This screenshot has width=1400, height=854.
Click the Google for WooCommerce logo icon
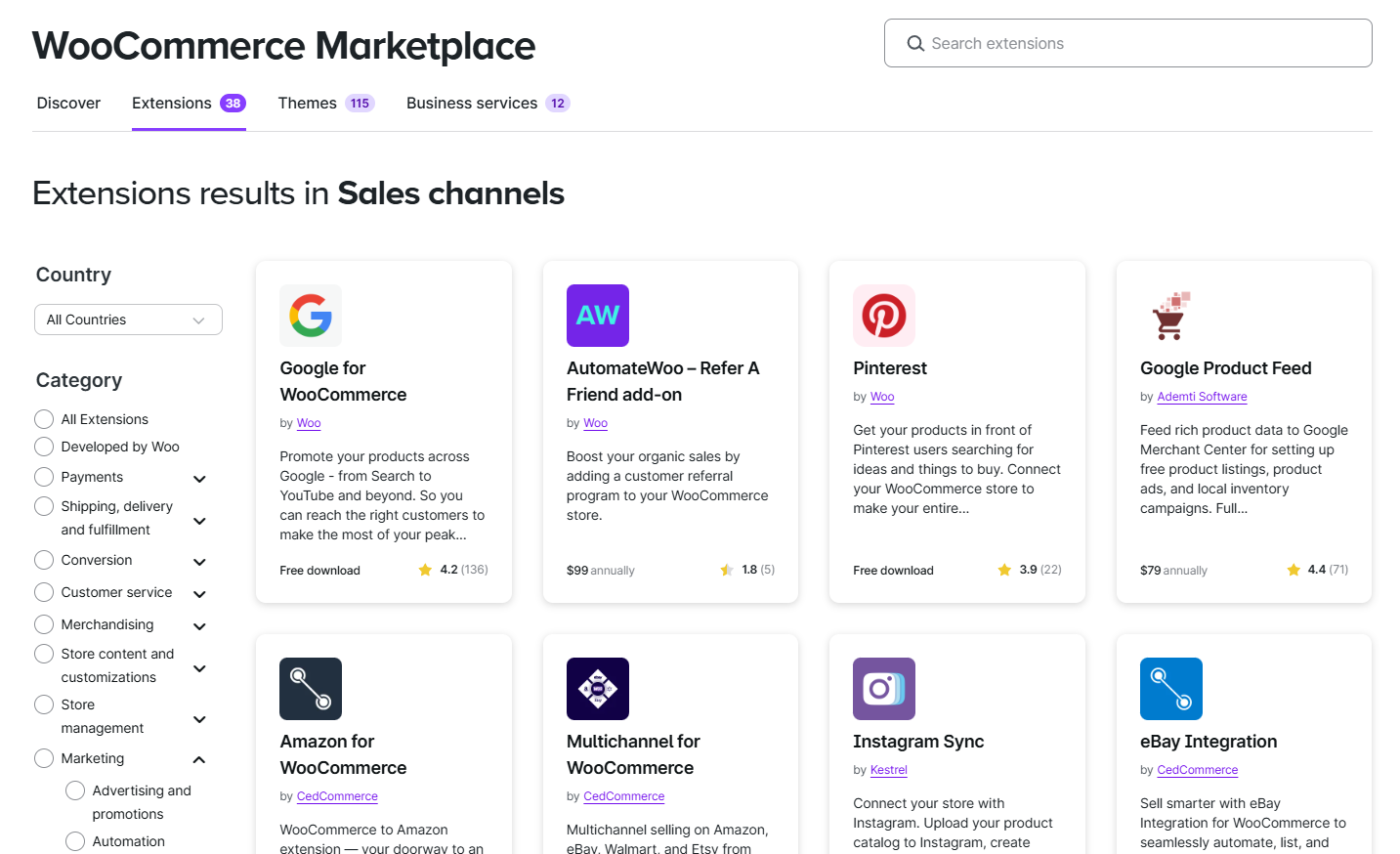pyautogui.click(x=311, y=316)
